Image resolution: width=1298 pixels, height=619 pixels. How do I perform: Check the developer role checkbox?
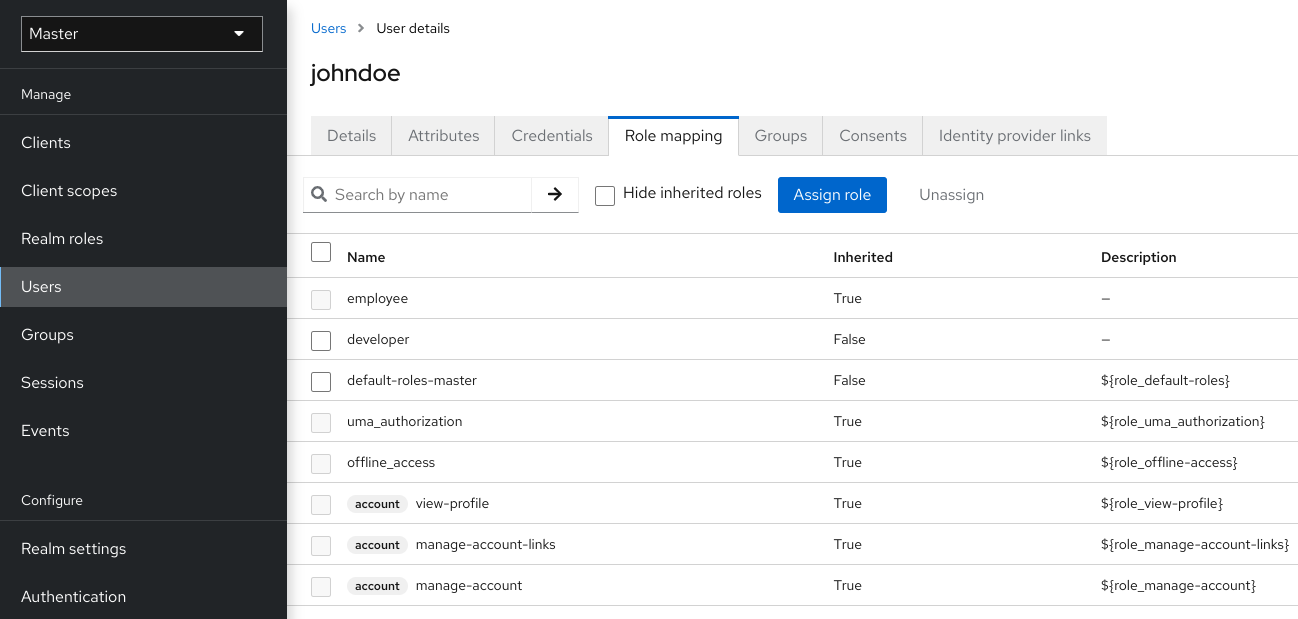[x=321, y=340]
